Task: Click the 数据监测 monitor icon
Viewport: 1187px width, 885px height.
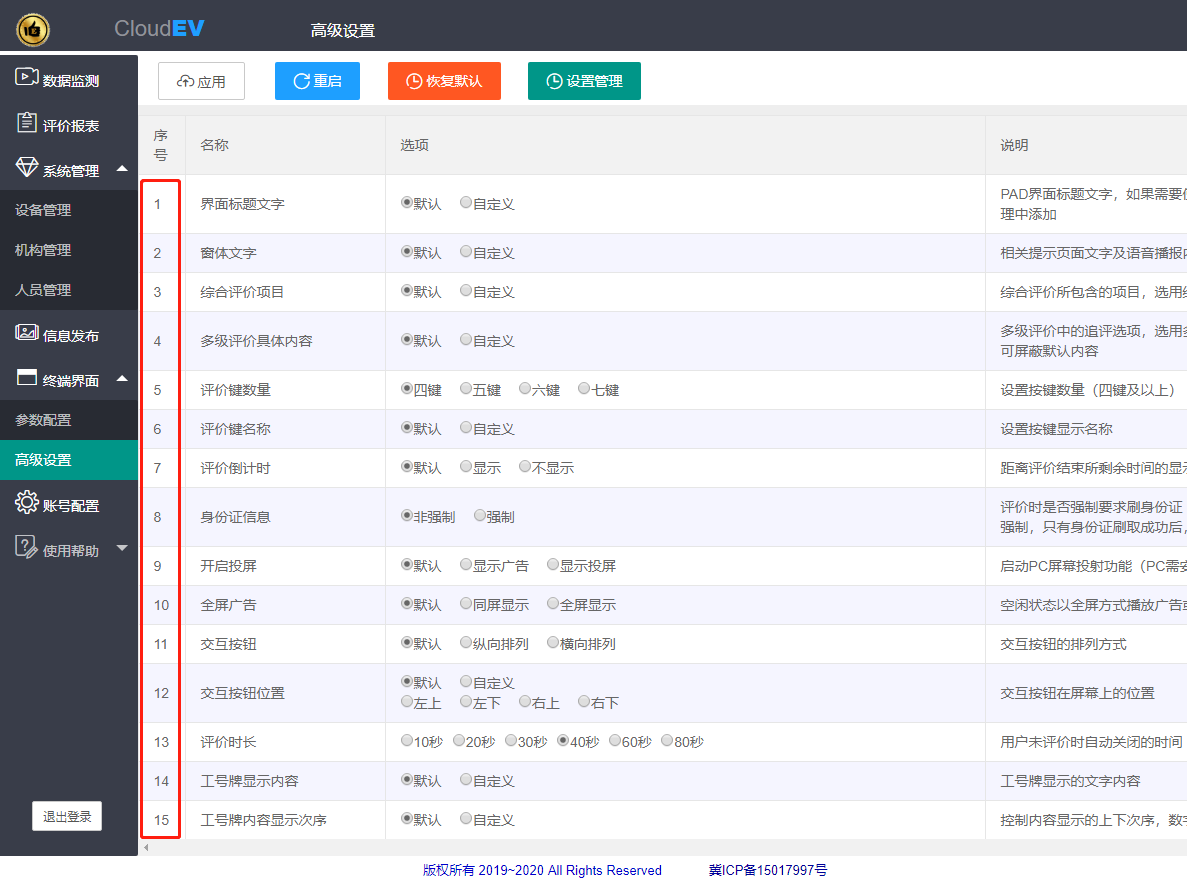Action: (26, 77)
